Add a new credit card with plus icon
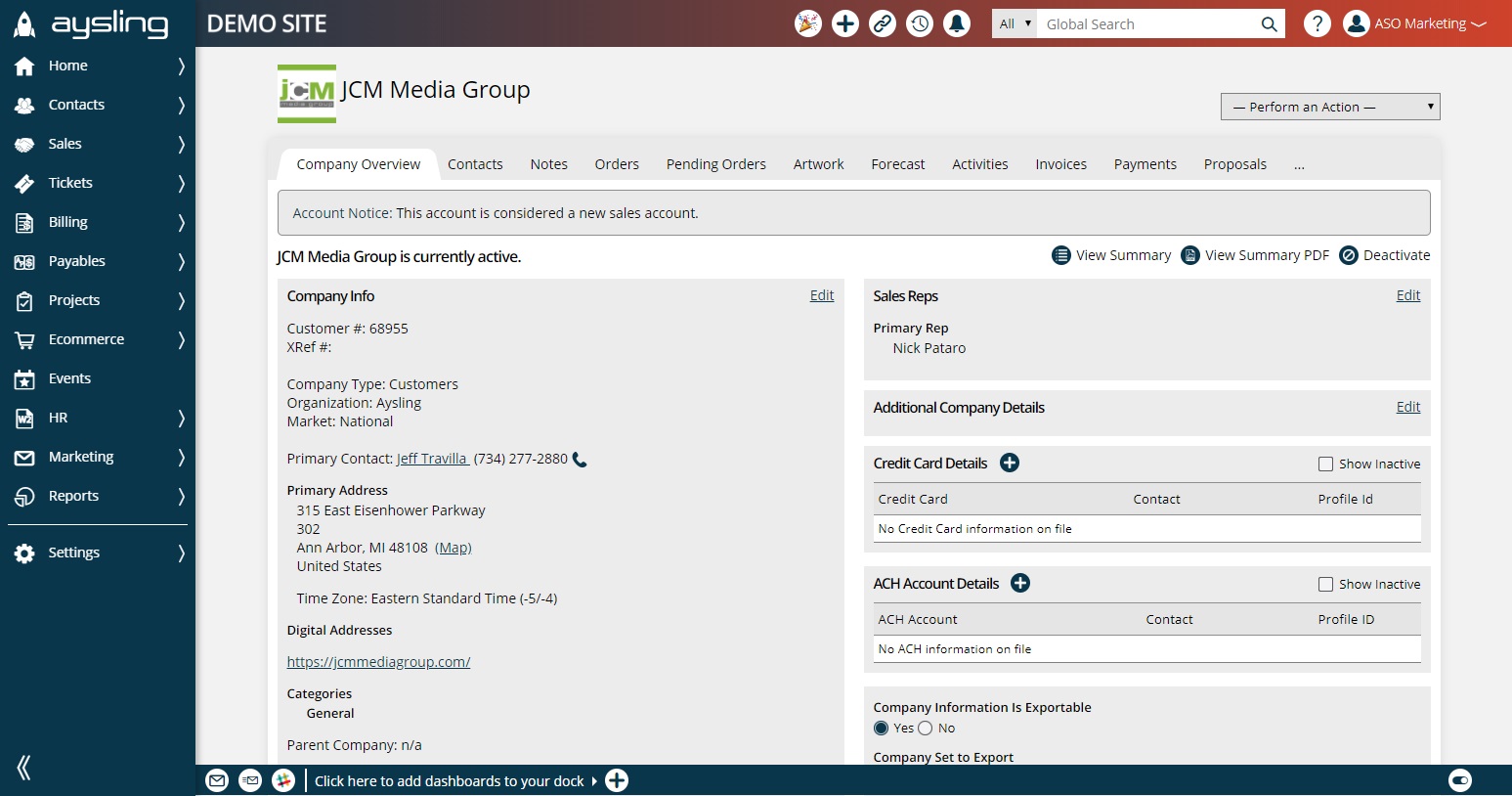Screen dimensions: 1512x796 pyautogui.click(x=1010, y=463)
